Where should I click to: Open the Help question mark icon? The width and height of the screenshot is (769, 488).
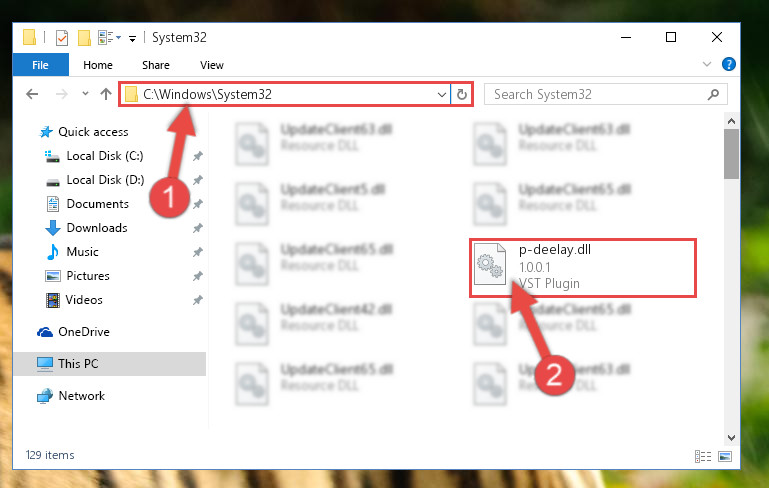[x=728, y=64]
